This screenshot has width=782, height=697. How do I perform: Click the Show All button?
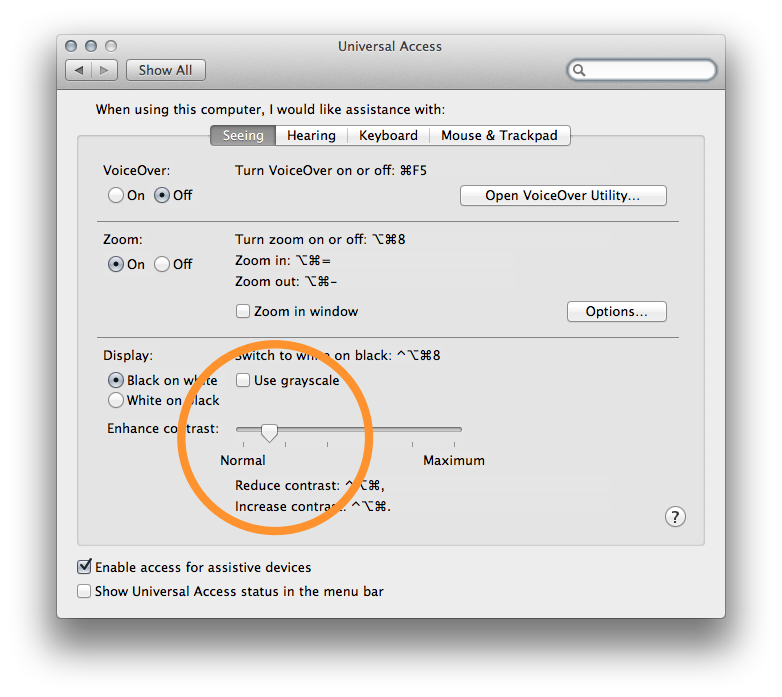point(165,70)
